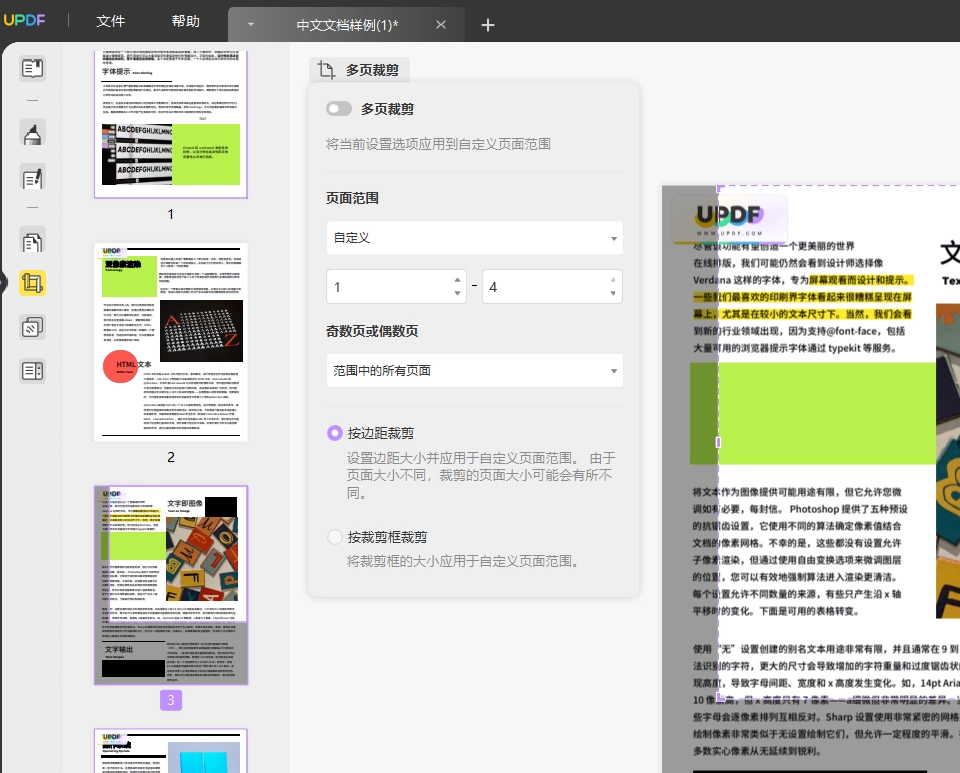The width and height of the screenshot is (960, 773).
Task: Open the 帮助 menu
Action: coord(186,21)
